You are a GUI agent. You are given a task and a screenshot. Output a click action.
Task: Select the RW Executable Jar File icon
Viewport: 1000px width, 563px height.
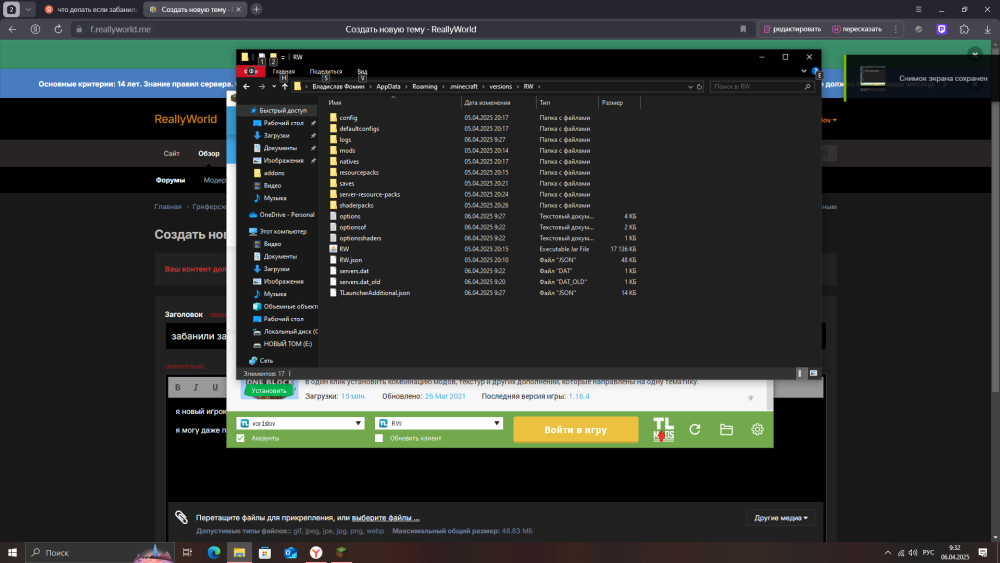pos(333,249)
